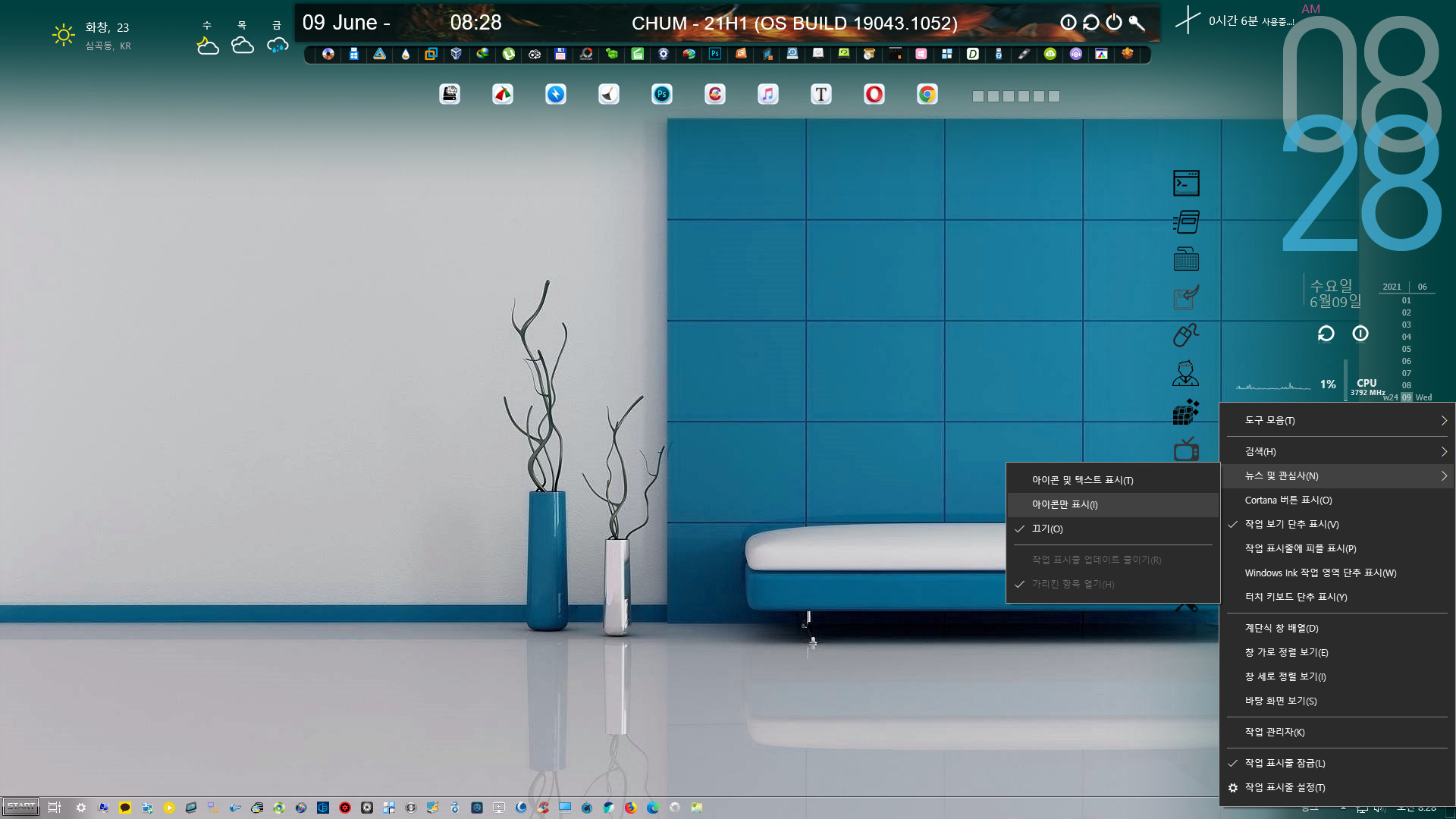Click the wrench tool icon in header
1456x819 pixels.
(1136, 23)
